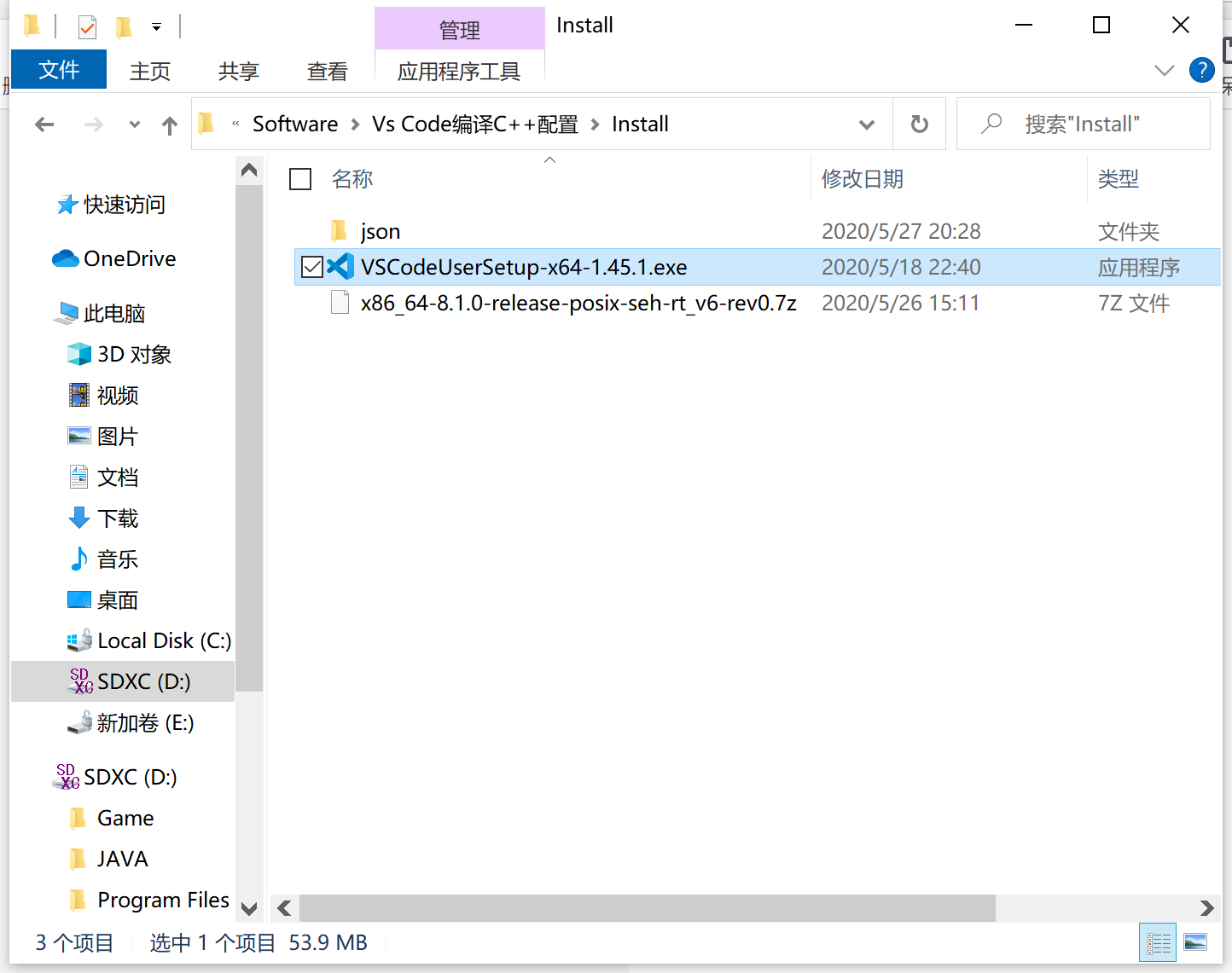
Task: Uncheck the VSCodeUserSetup-x64-1.45.1.exe checkbox
Action: click(312, 267)
